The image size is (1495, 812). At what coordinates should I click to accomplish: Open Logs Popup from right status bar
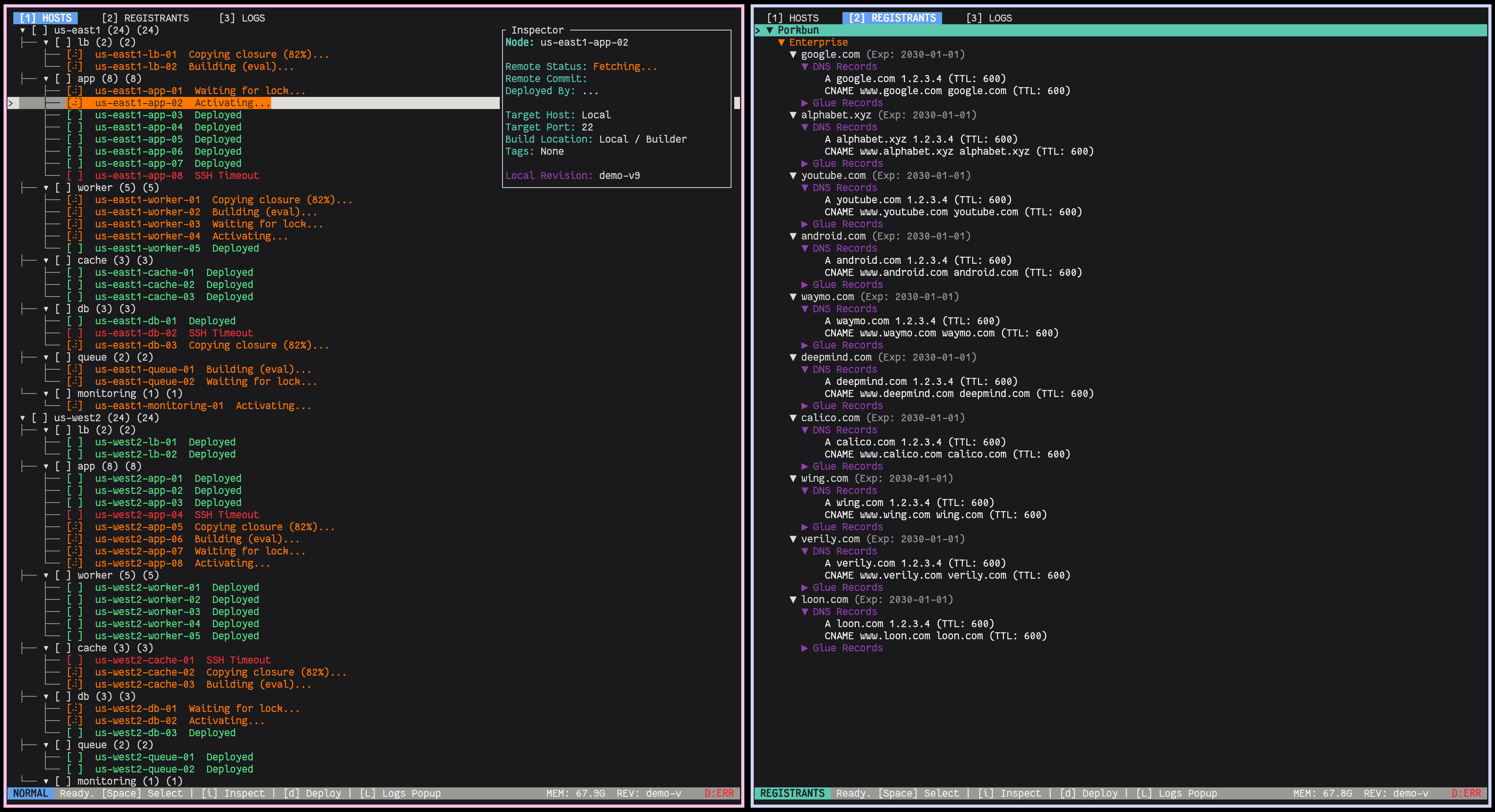click(1177, 793)
